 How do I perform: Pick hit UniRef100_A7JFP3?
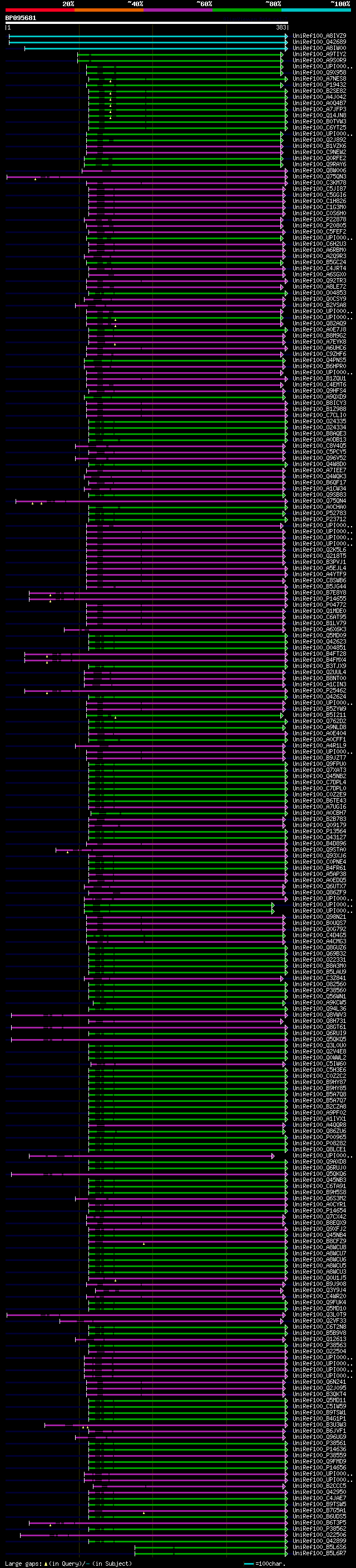[x=319, y=109]
